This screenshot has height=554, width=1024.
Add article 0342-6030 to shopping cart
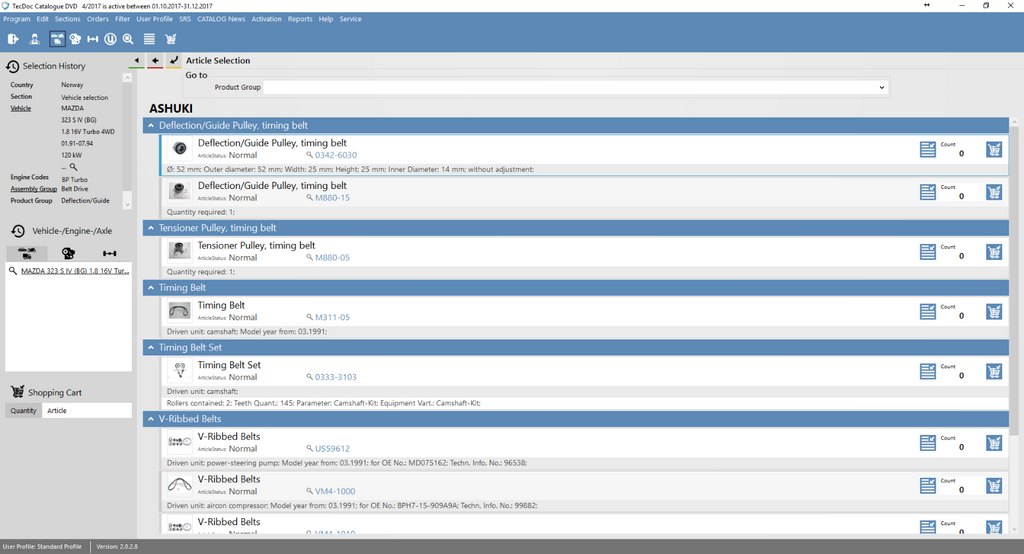tap(993, 150)
